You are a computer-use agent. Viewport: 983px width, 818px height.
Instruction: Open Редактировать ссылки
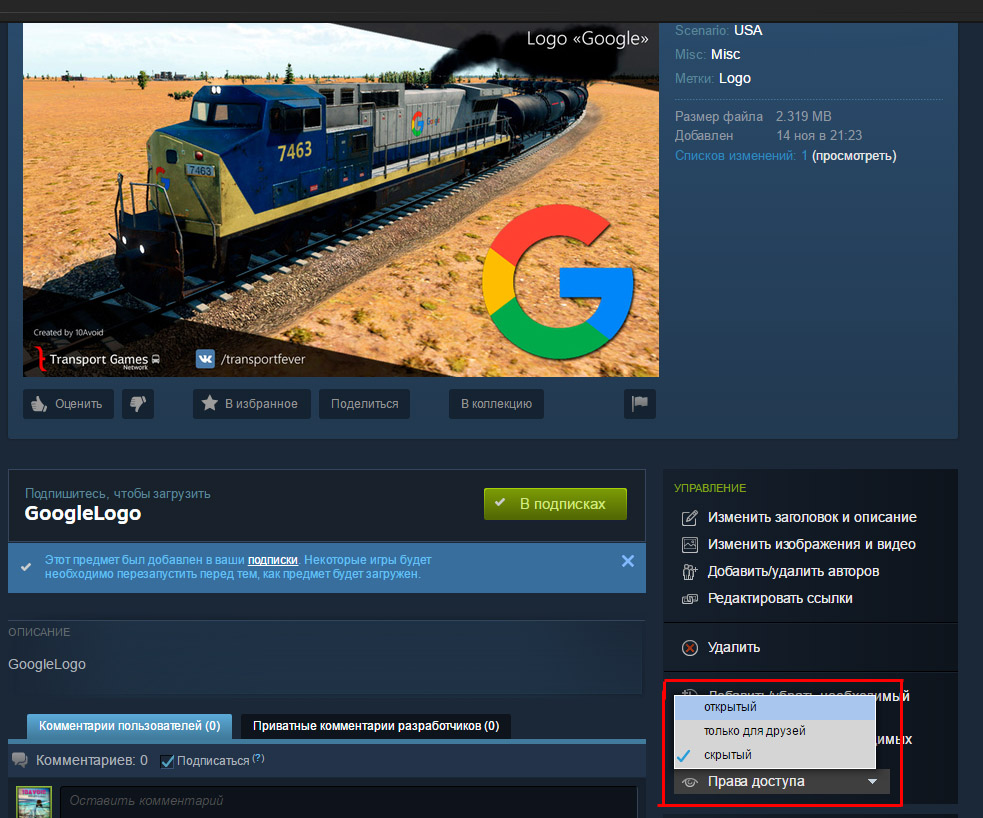click(780, 598)
